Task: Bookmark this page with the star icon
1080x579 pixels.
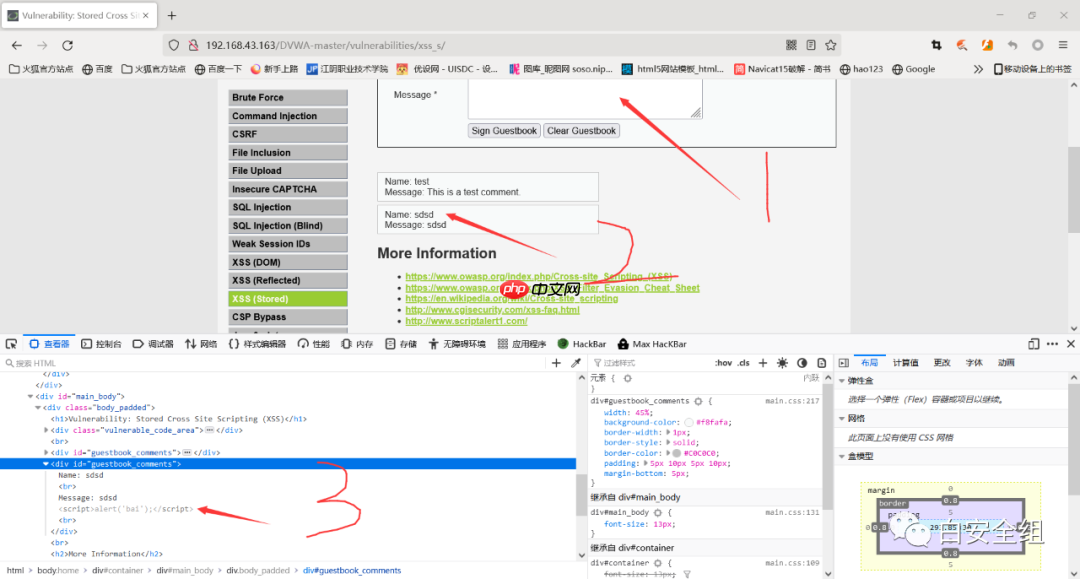Action: click(830, 45)
